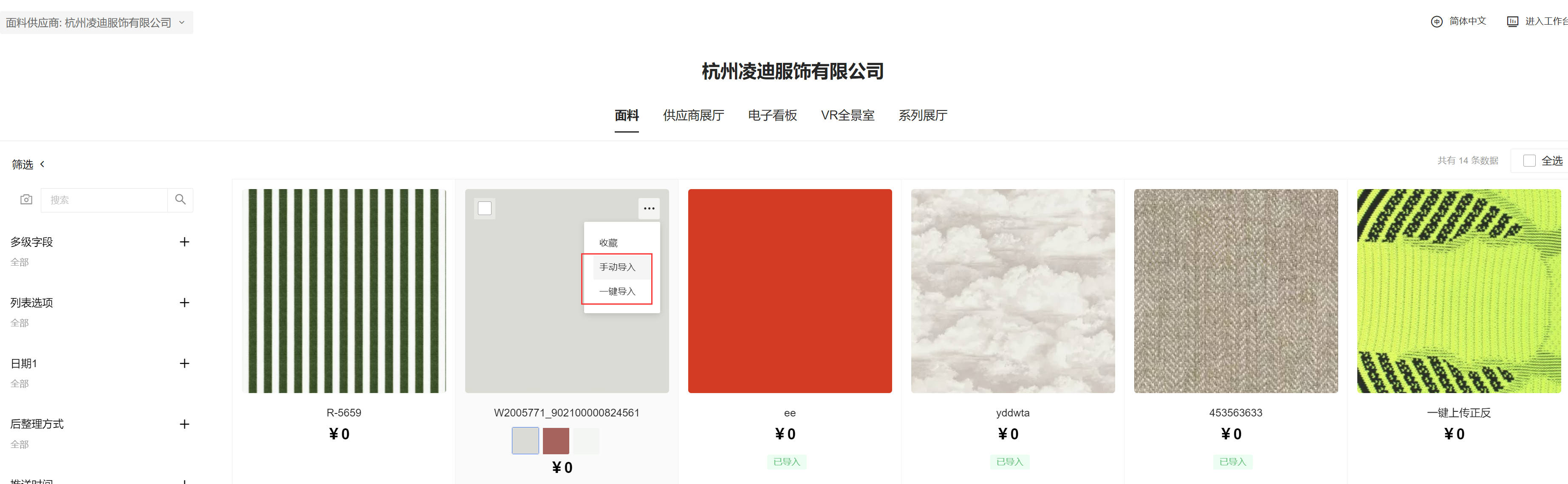1568x484 pixels.
Task: Expand the 后整理方式 filter section
Action: click(x=184, y=425)
